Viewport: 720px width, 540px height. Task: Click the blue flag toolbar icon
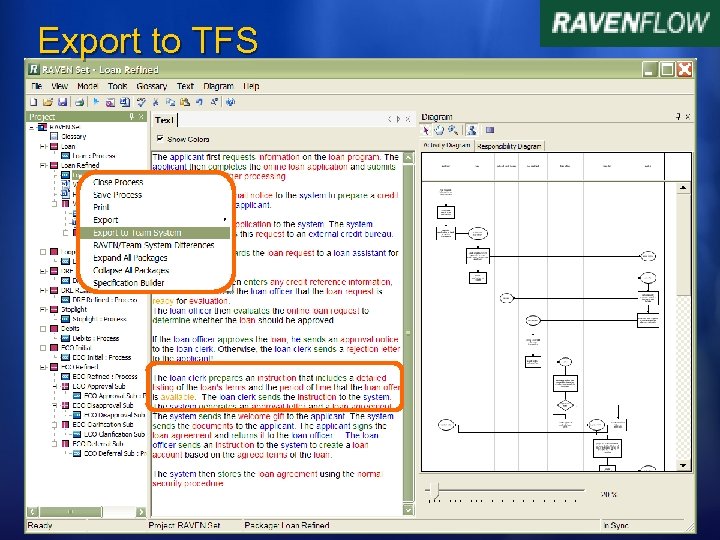pyautogui.click(x=96, y=102)
